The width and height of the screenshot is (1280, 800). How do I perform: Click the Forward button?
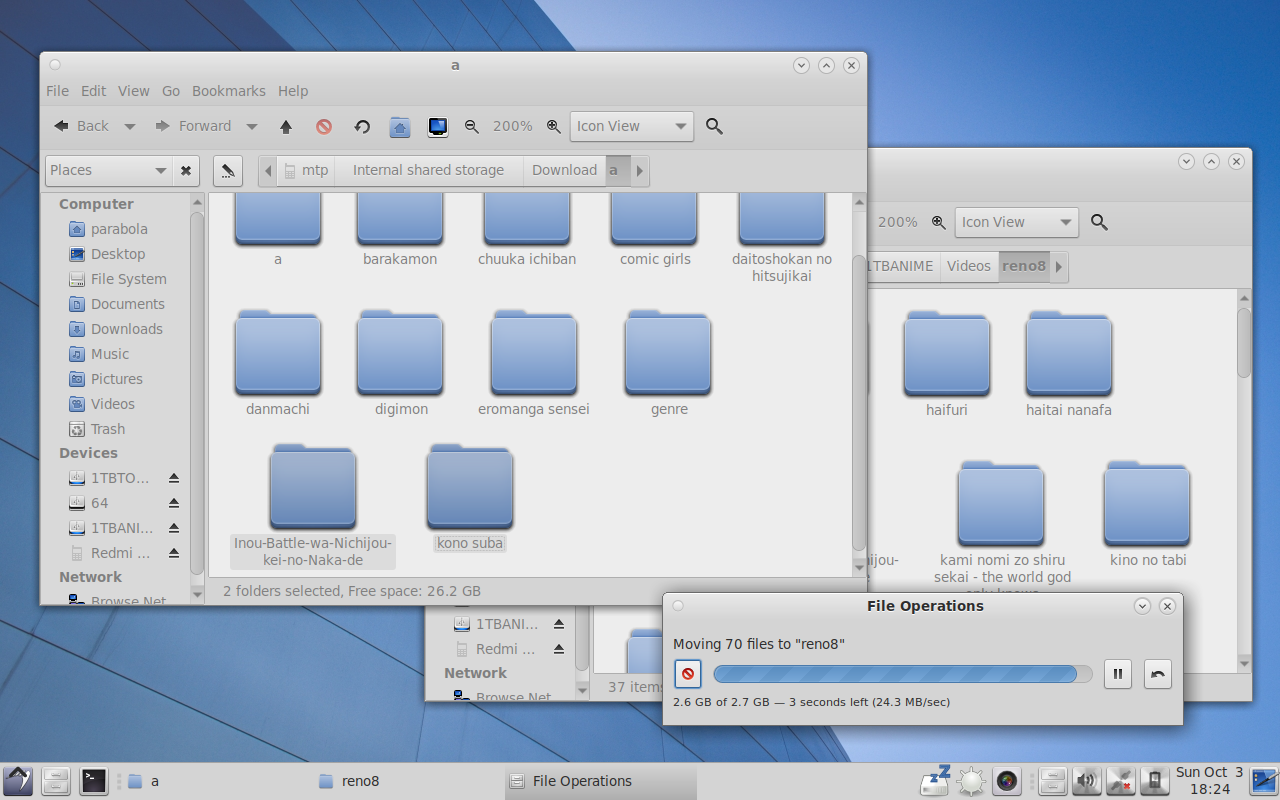[x=193, y=126]
